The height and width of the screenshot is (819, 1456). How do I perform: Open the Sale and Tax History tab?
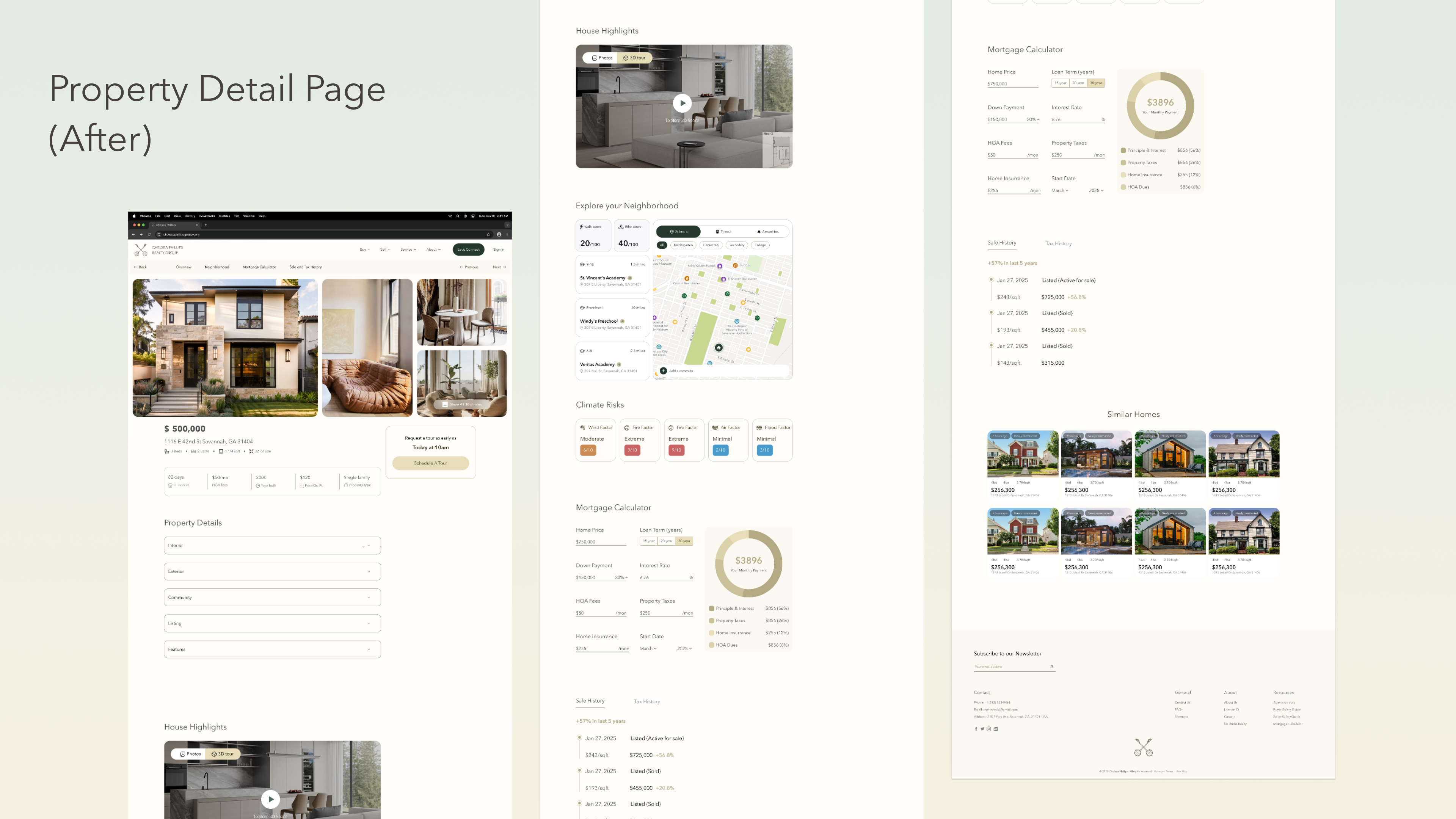(x=305, y=267)
